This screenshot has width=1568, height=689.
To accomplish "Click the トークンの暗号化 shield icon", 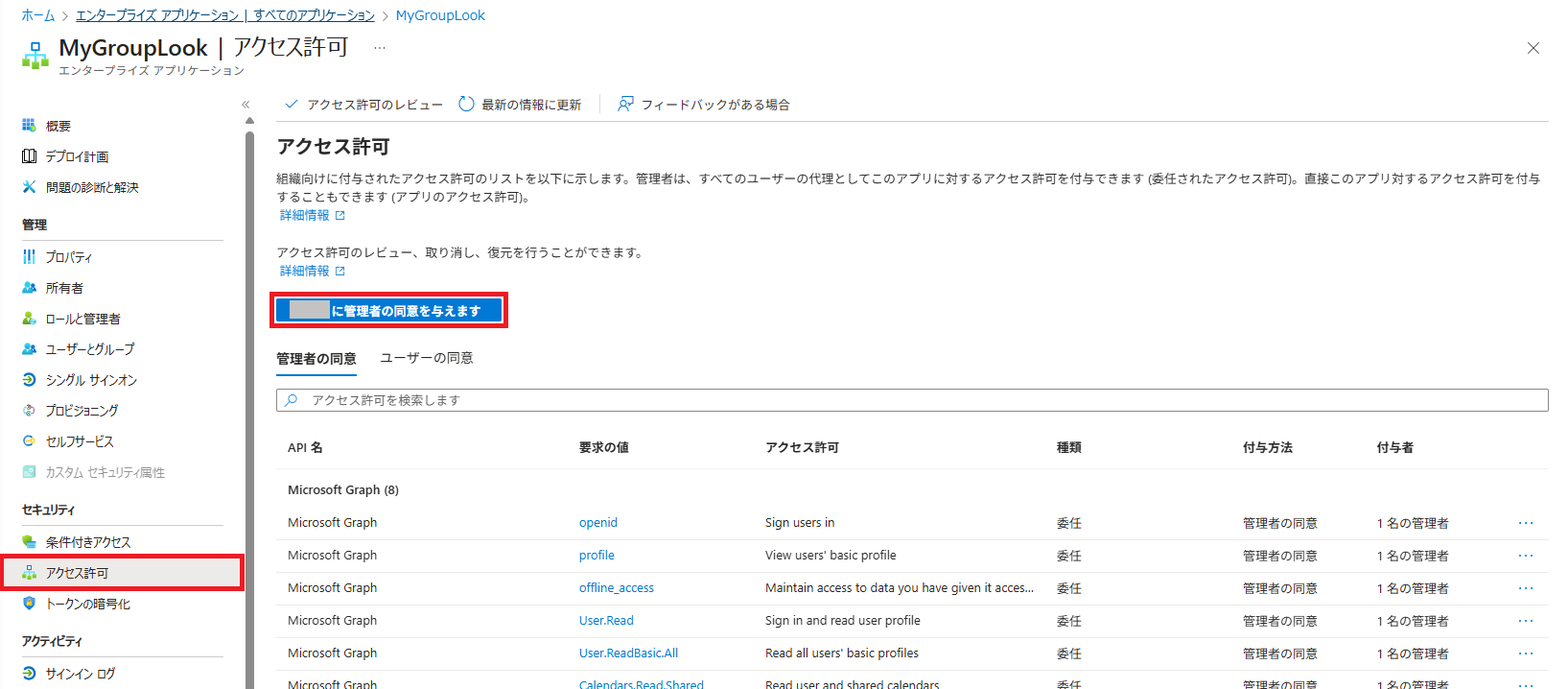I will point(29,604).
